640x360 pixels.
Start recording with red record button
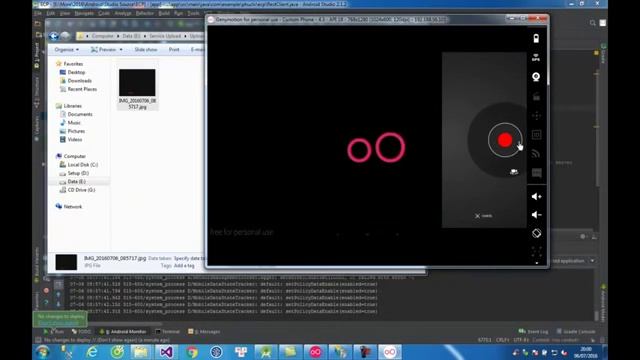click(x=505, y=140)
